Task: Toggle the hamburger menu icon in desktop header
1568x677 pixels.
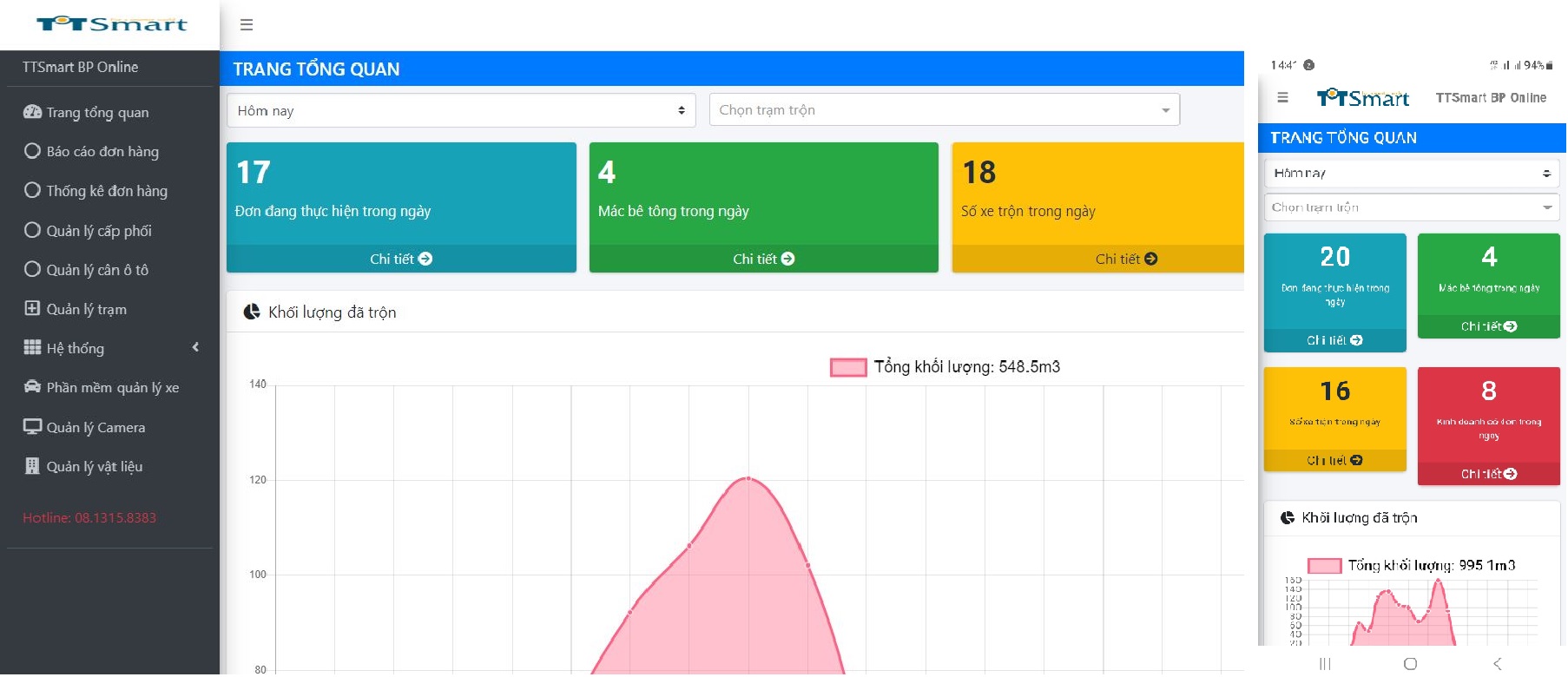Action: click(x=247, y=25)
